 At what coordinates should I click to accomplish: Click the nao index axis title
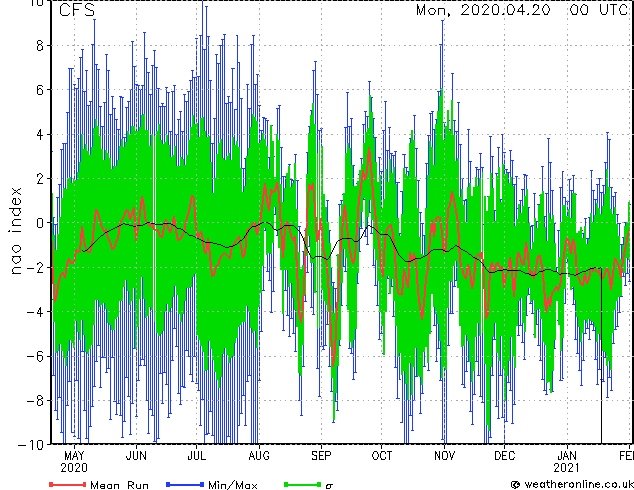[15, 231]
